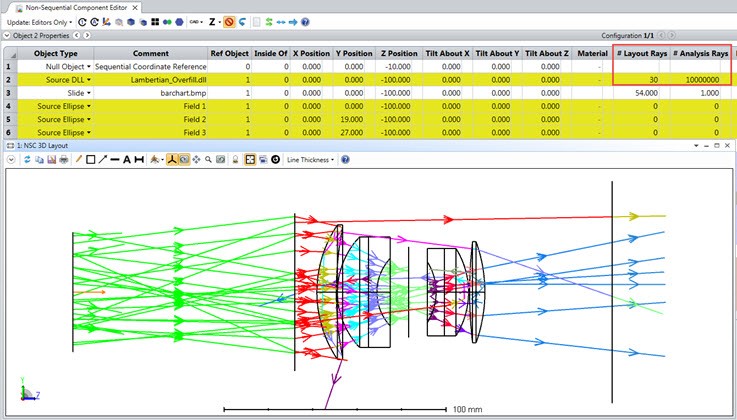Image resolution: width=737 pixels, height=420 pixels.
Task: Select the barchart.bmp comment cell
Action: pos(150,93)
